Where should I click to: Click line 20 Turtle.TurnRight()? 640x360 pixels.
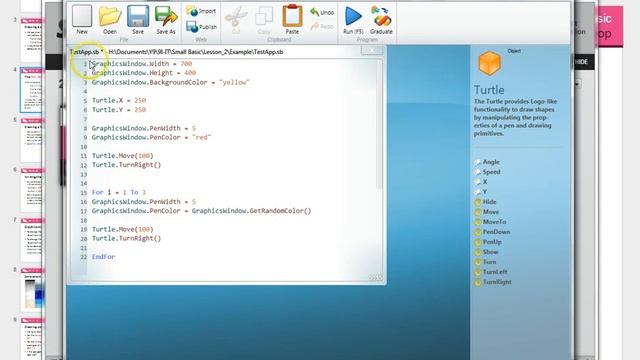[x=126, y=238]
